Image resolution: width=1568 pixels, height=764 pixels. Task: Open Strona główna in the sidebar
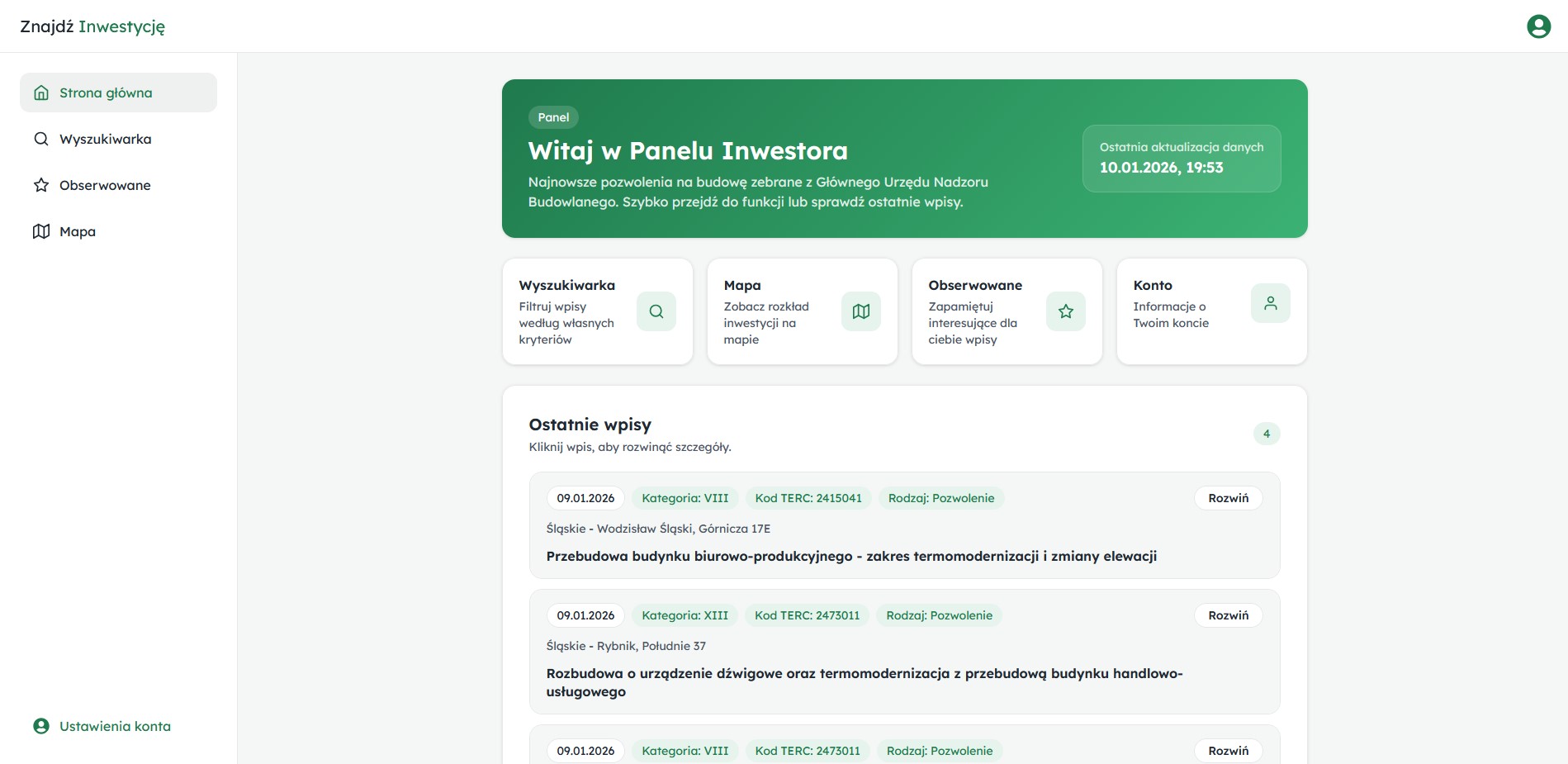pyautogui.click(x=118, y=93)
